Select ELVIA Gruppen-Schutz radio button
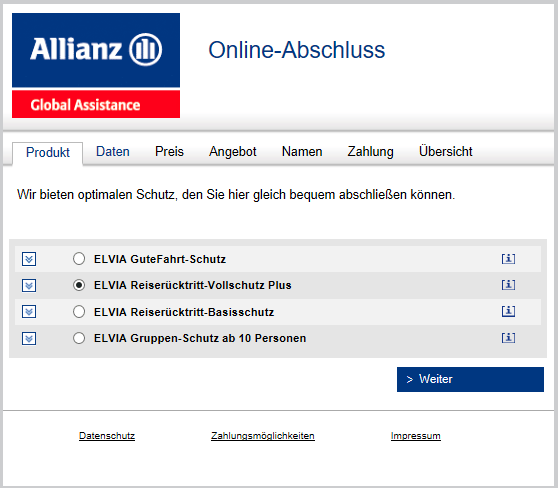Image resolution: width=558 pixels, height=488 pixels. coord(79,338)
